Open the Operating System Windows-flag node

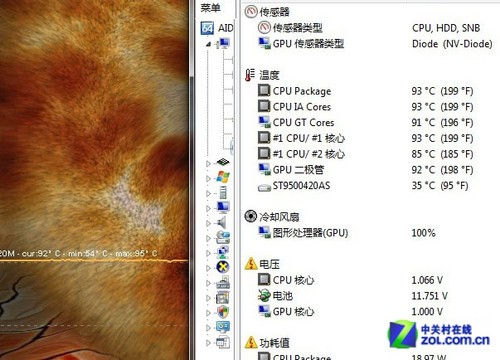(223, 177)
